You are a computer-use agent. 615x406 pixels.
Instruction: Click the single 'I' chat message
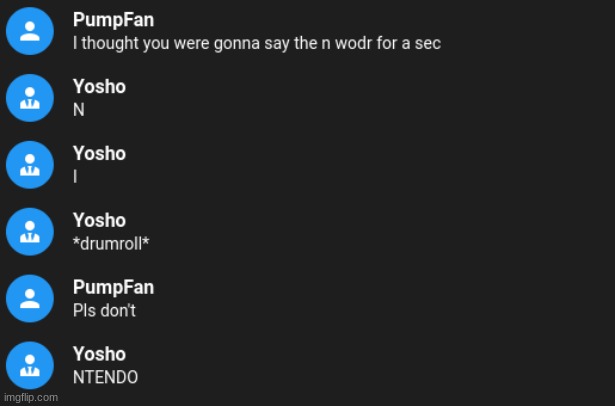75,177
